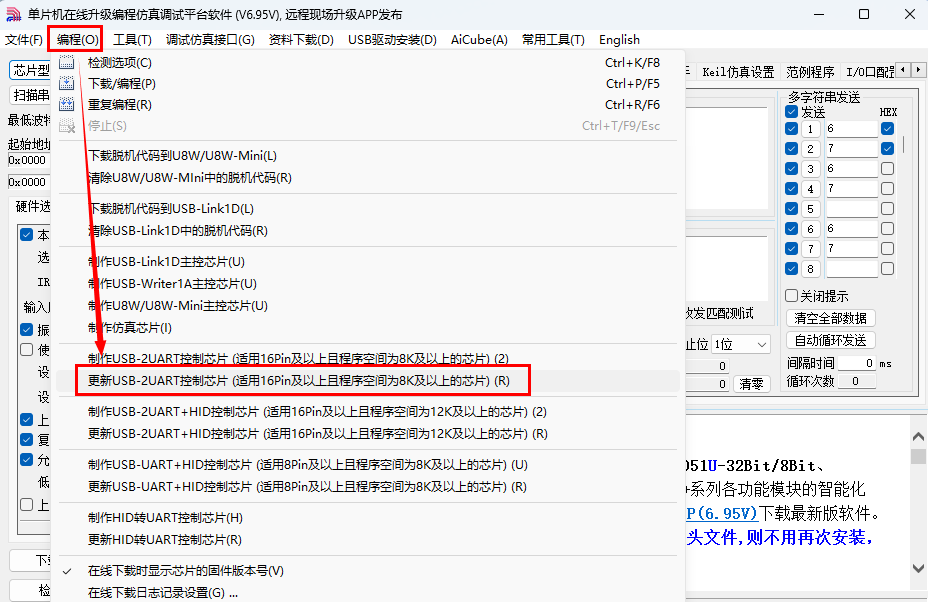The image size is (928, 602).
Task: Open the 编程(O) menu
Action: [x=78, y=40]
